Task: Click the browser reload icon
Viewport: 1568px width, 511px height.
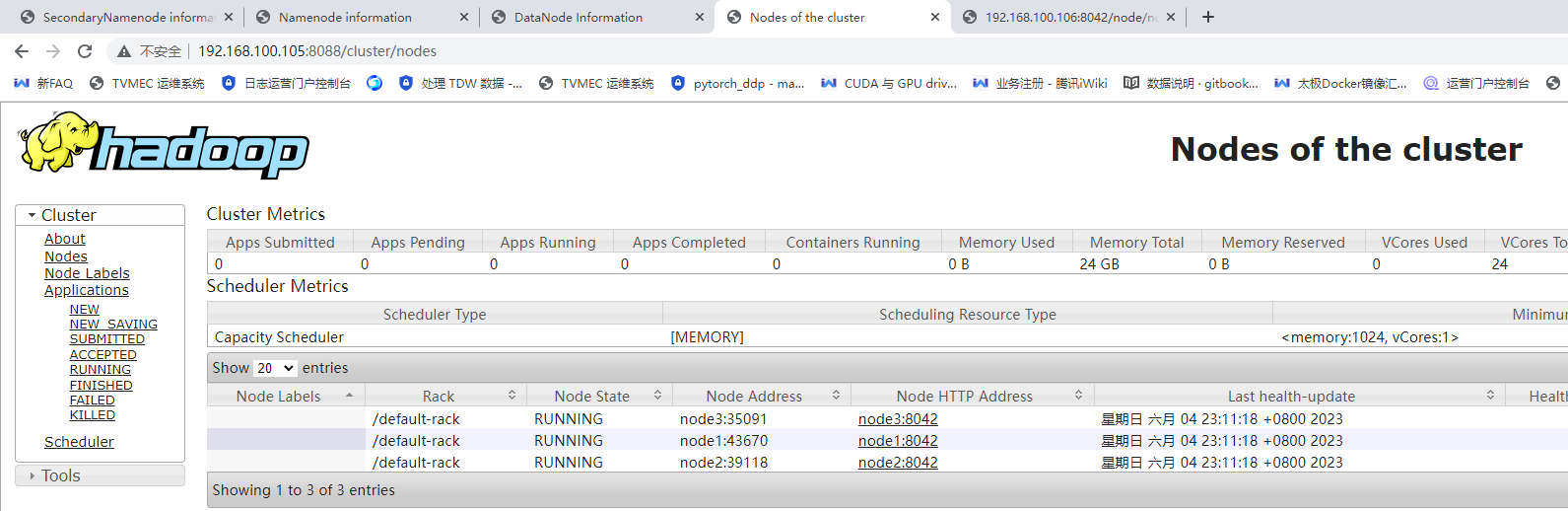Action: tap(85, 51)
